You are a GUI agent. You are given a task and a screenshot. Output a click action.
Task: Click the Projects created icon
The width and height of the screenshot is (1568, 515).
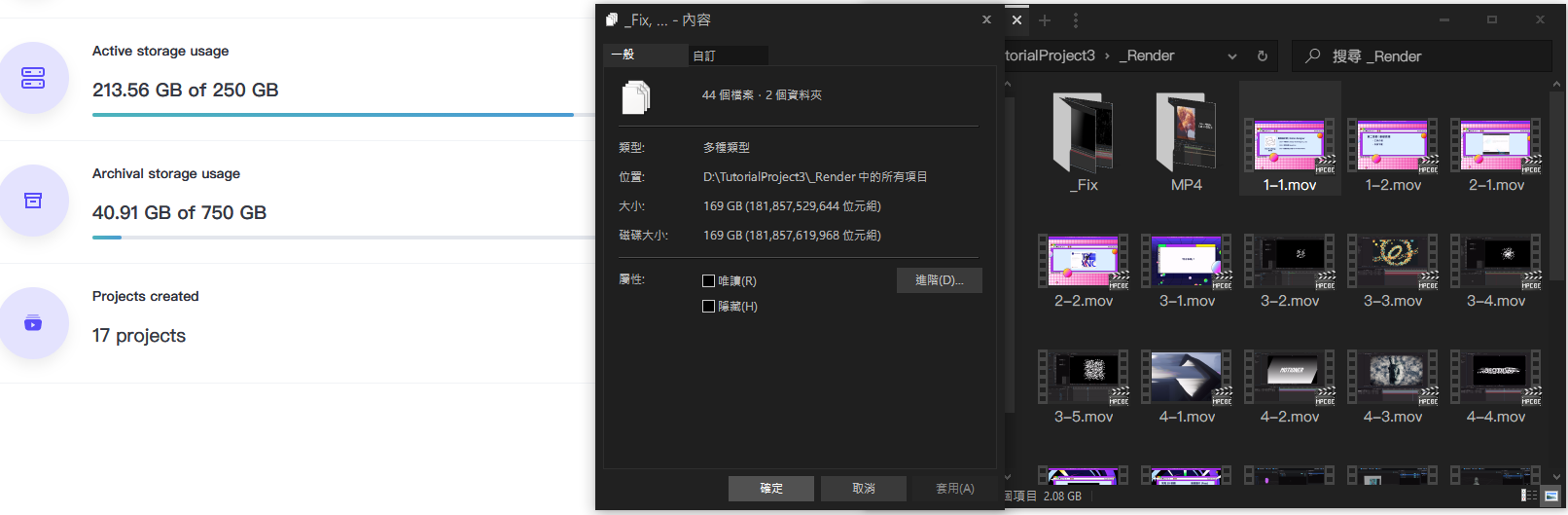(33, 323)
